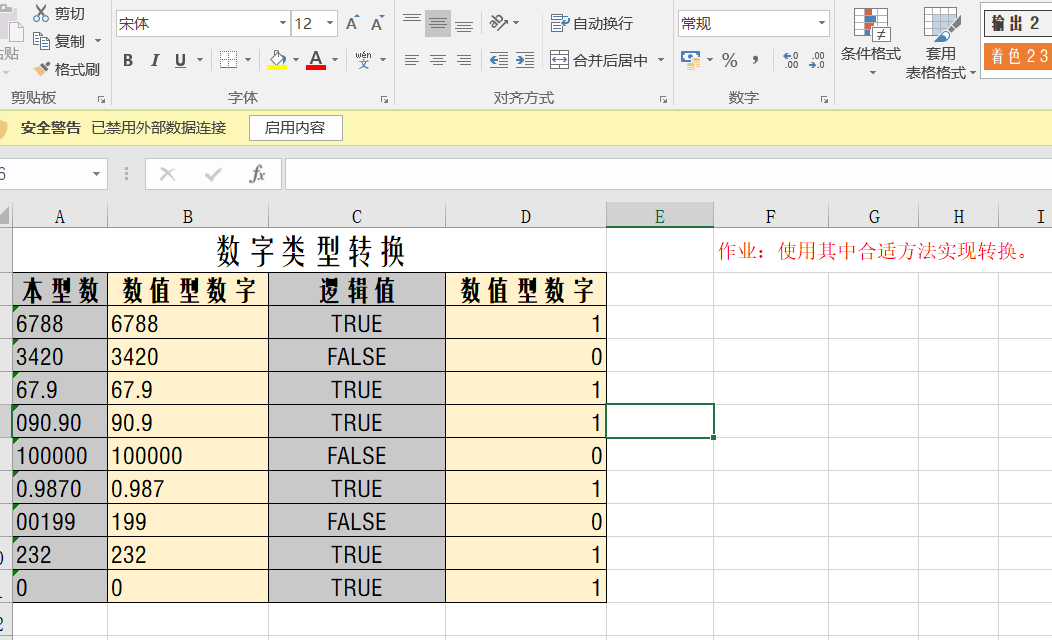
Task: Apply comma style separator
Action: (755, 60)
